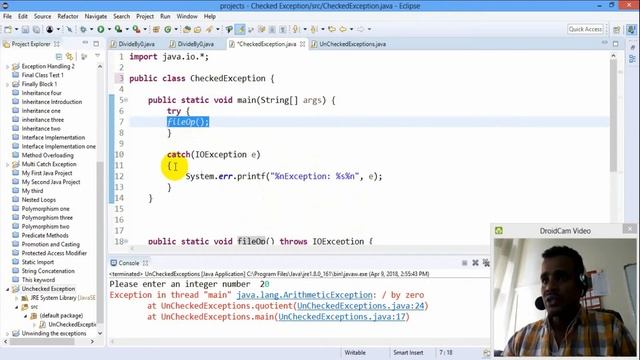The width and height of the screenshot is (640, 360).
Task: Expand Unwinding the exceptions project
Action: coord(7,333)
